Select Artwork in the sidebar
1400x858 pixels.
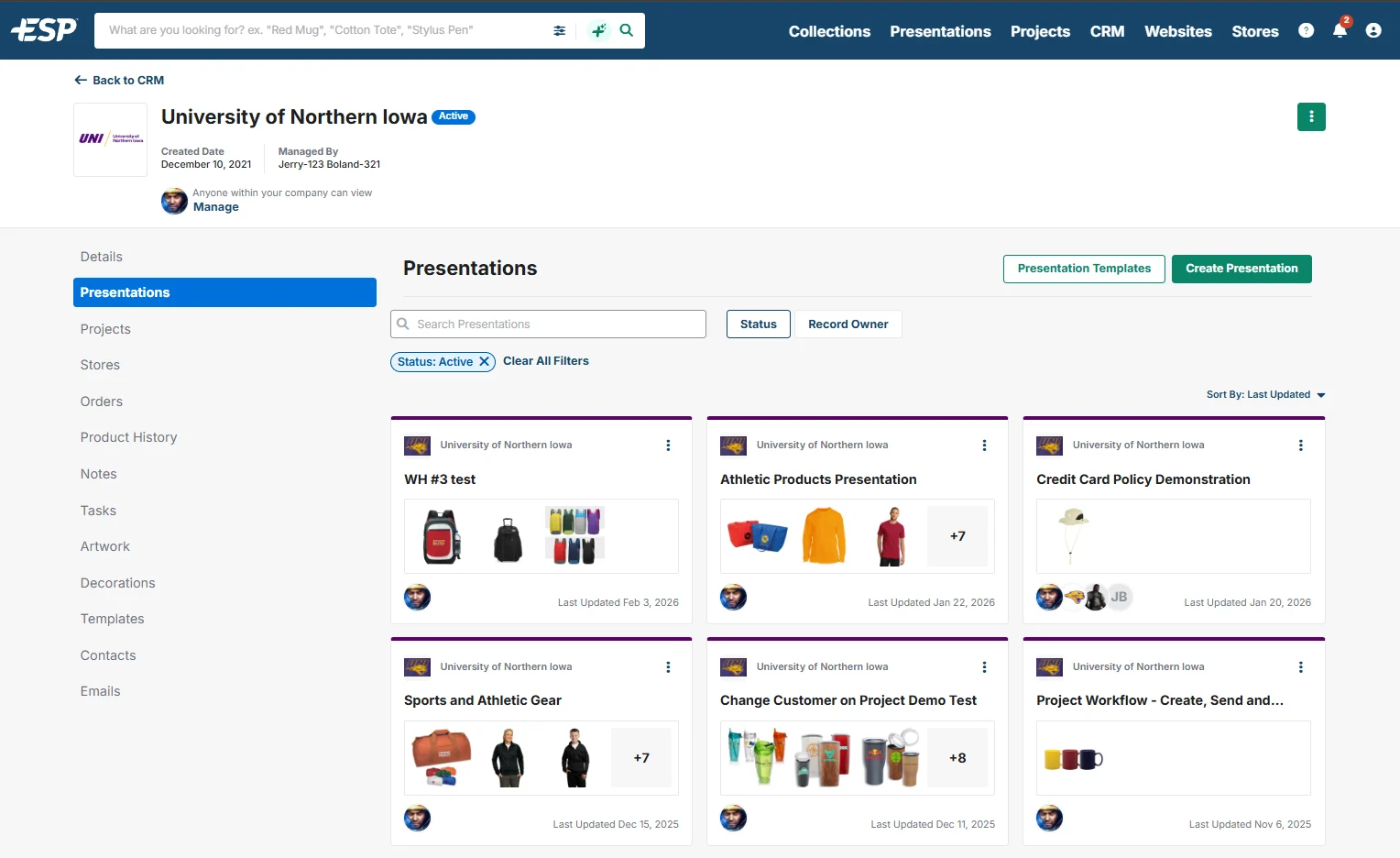(224, 546)
